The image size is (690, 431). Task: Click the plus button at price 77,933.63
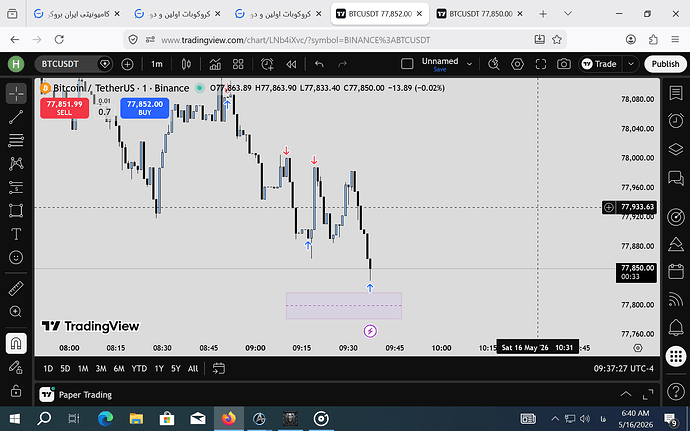[609, 207]
